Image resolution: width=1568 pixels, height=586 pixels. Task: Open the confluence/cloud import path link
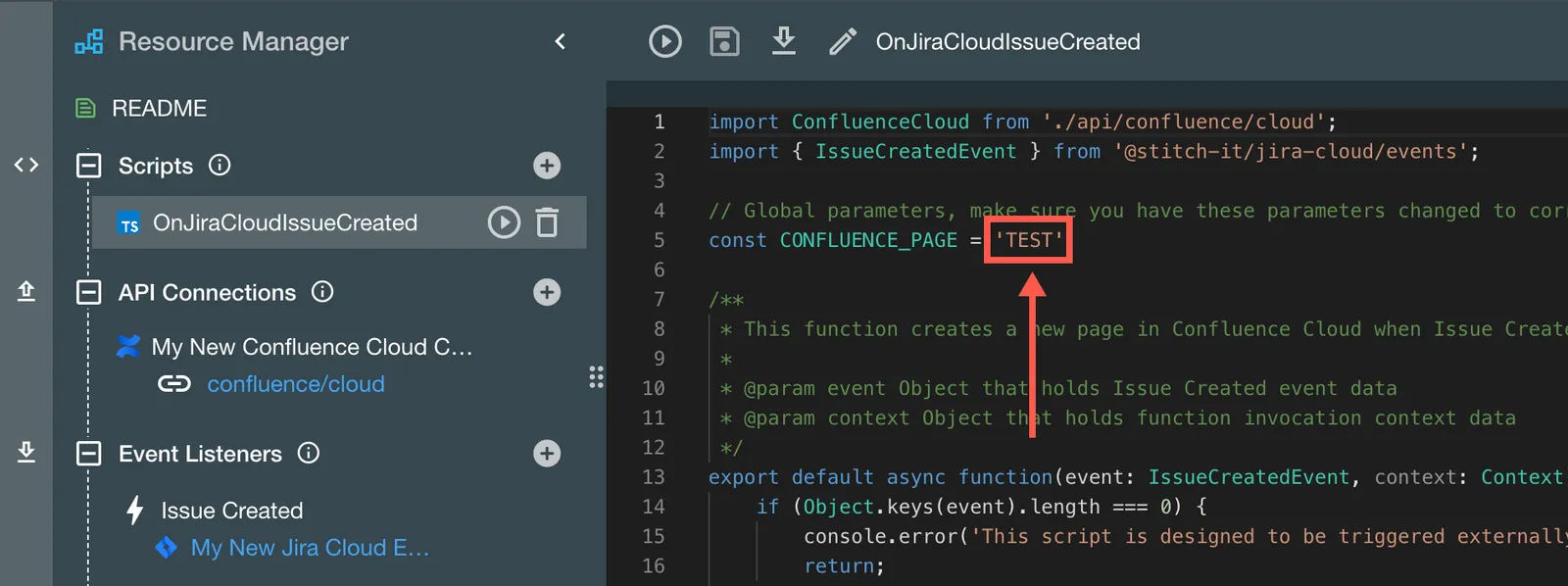[296, 384]
